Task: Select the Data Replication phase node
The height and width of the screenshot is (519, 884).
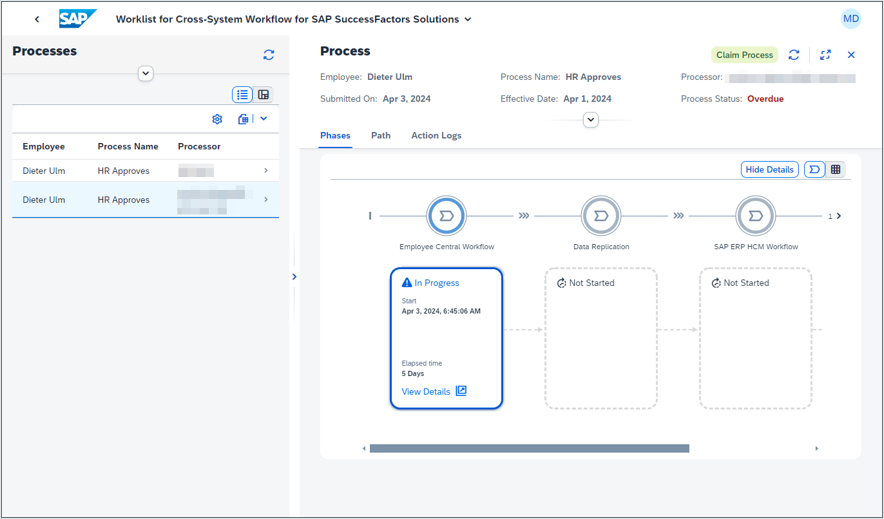Action: (601, 216)
